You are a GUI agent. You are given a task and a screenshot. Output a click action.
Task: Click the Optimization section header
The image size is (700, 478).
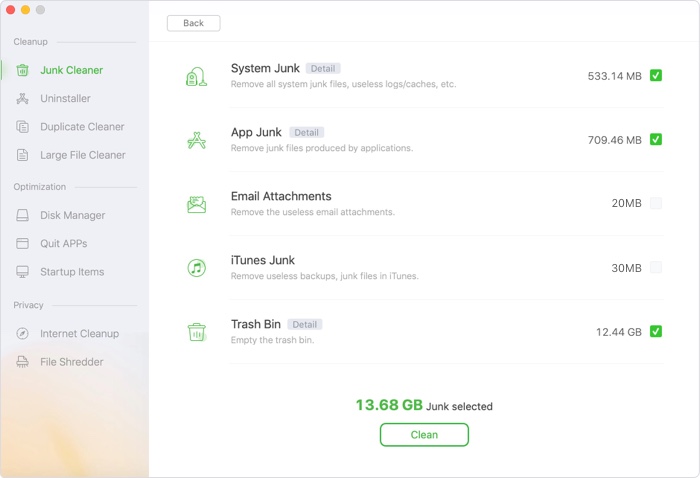click(x=40, y=187)
